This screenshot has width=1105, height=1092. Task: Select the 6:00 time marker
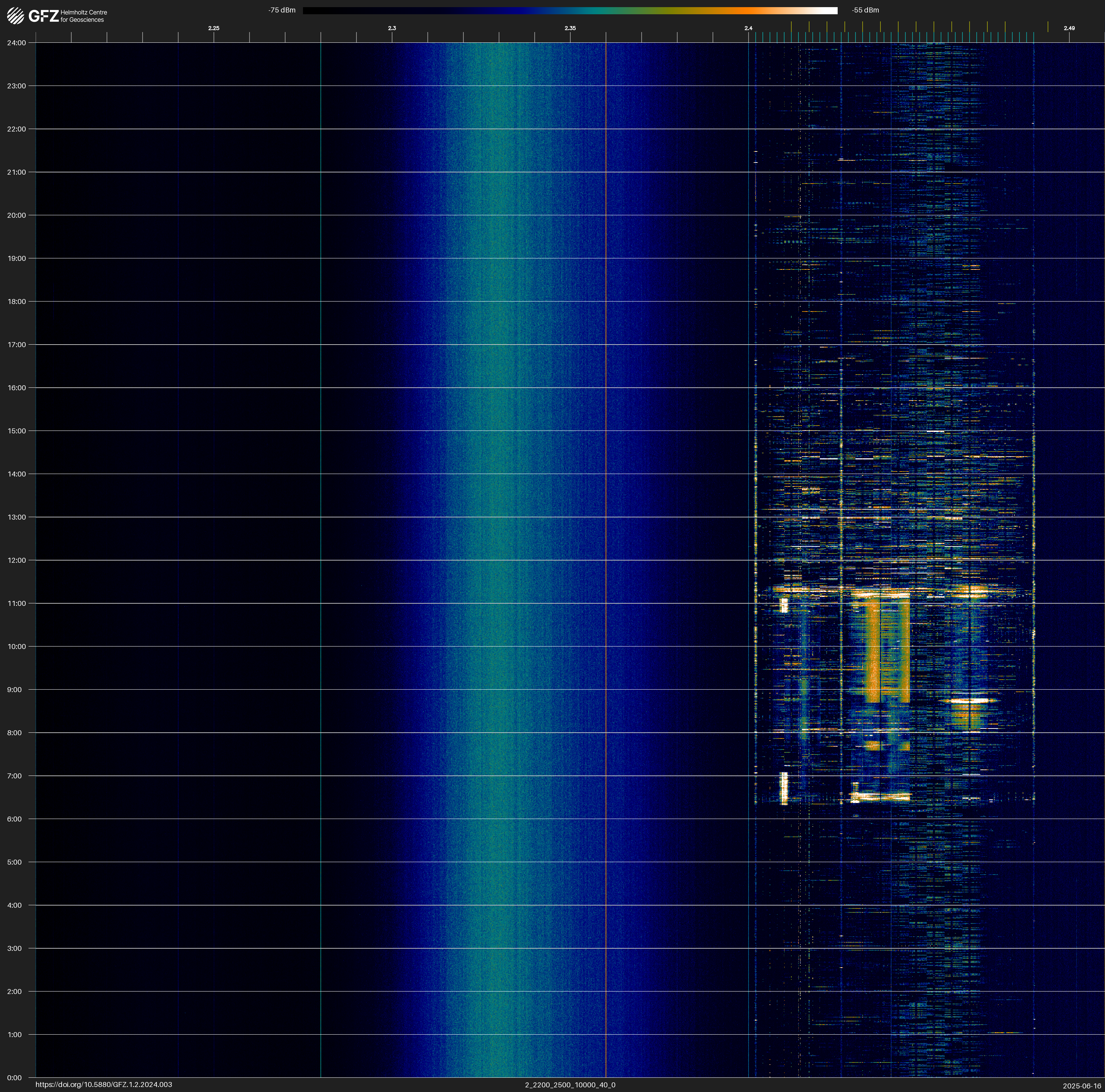pos(14,819)
